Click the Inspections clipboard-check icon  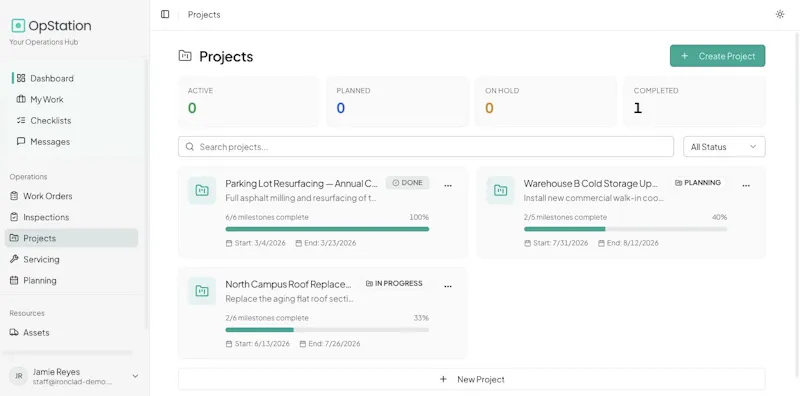pos(14,217)
